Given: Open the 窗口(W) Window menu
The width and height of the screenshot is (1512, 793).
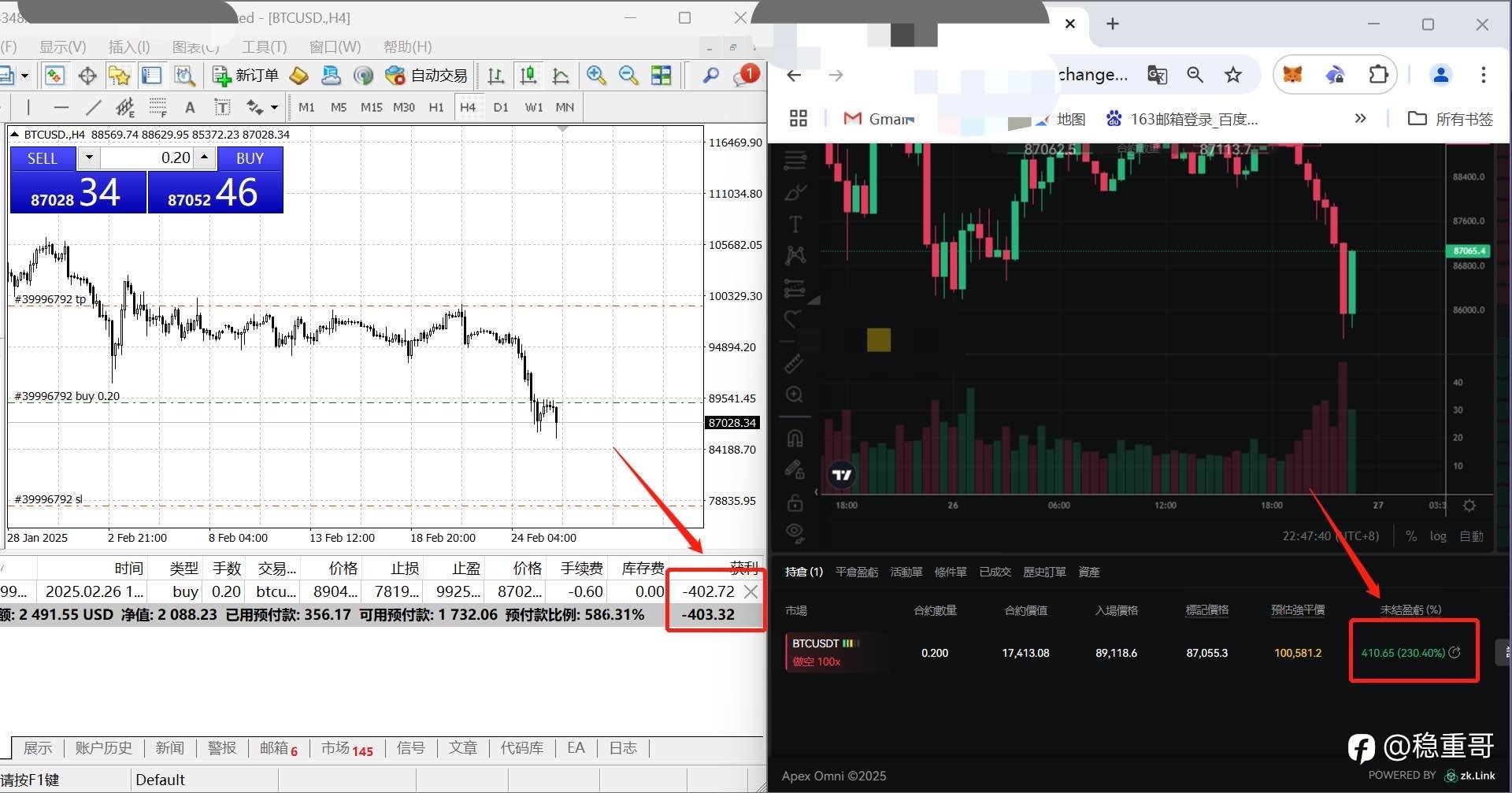Looking at the screenshot, I should click(x=335, y=47).
